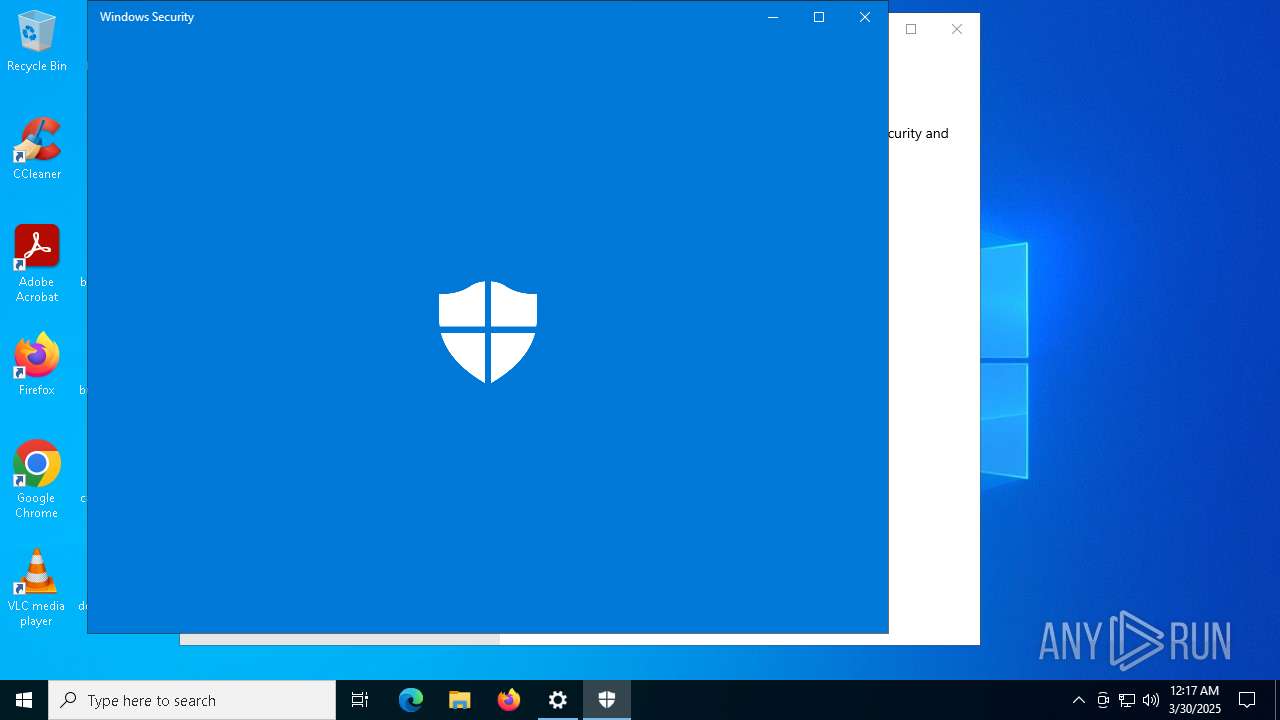
Task: Launch Google Chrome from the desktop
Action: (37, 480)
